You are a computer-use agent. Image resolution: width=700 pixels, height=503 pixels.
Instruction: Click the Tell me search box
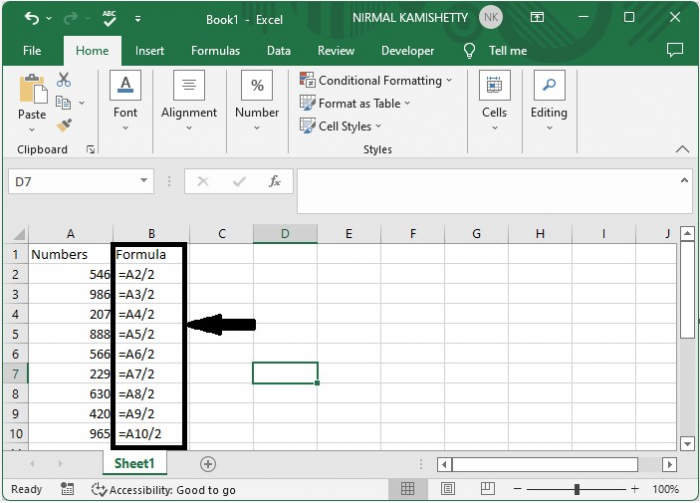click(508, 51)
